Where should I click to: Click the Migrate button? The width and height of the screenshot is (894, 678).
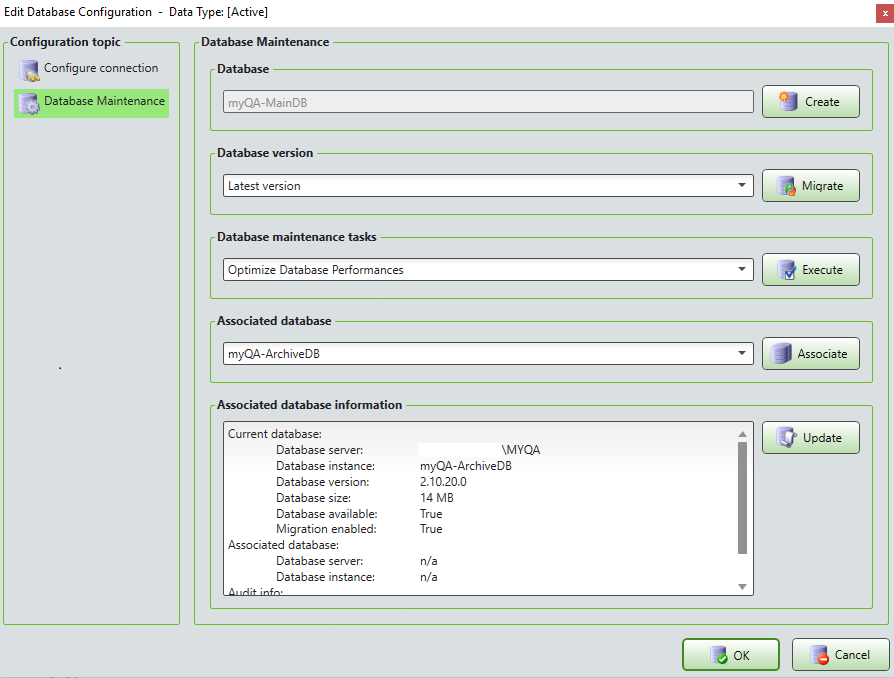[810, 185]
